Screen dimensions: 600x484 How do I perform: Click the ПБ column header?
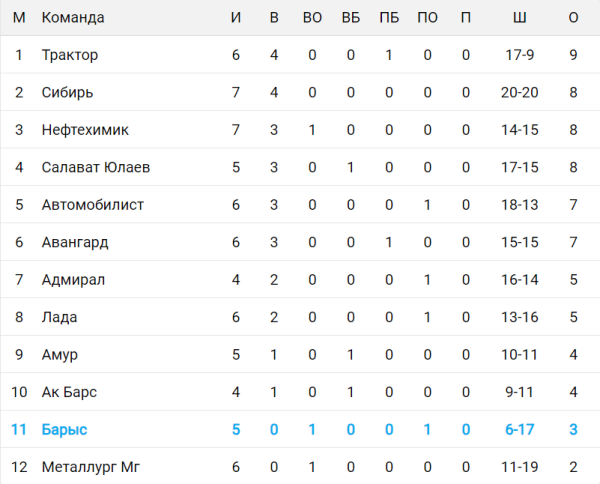coord(389,18)
